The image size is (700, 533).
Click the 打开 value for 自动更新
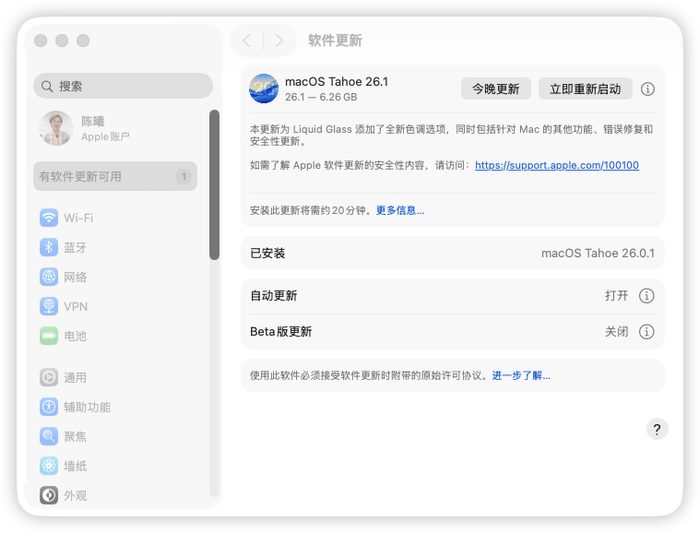617,296
